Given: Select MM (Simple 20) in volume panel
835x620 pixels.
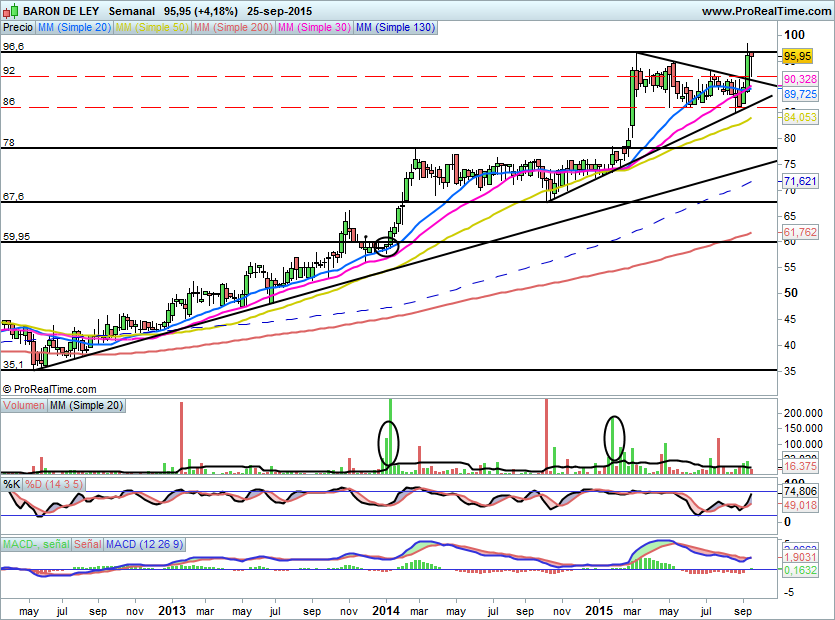Looking at the screenshot, I should point(86,405).
